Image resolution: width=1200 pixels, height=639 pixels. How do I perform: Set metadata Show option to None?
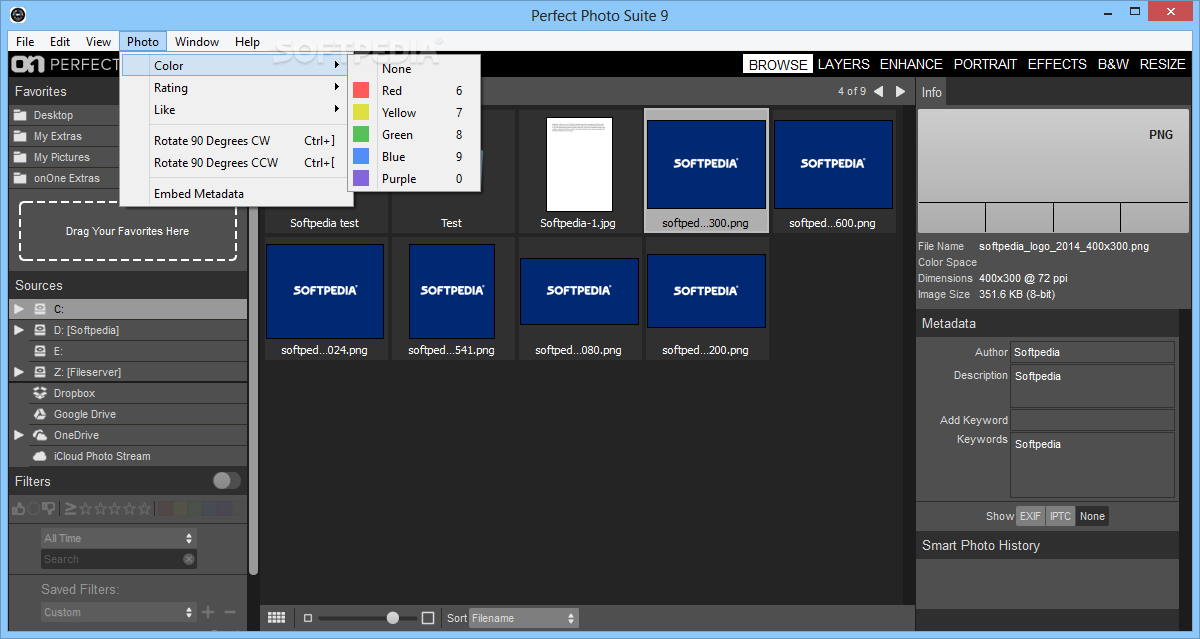(x=1092, y=516)
